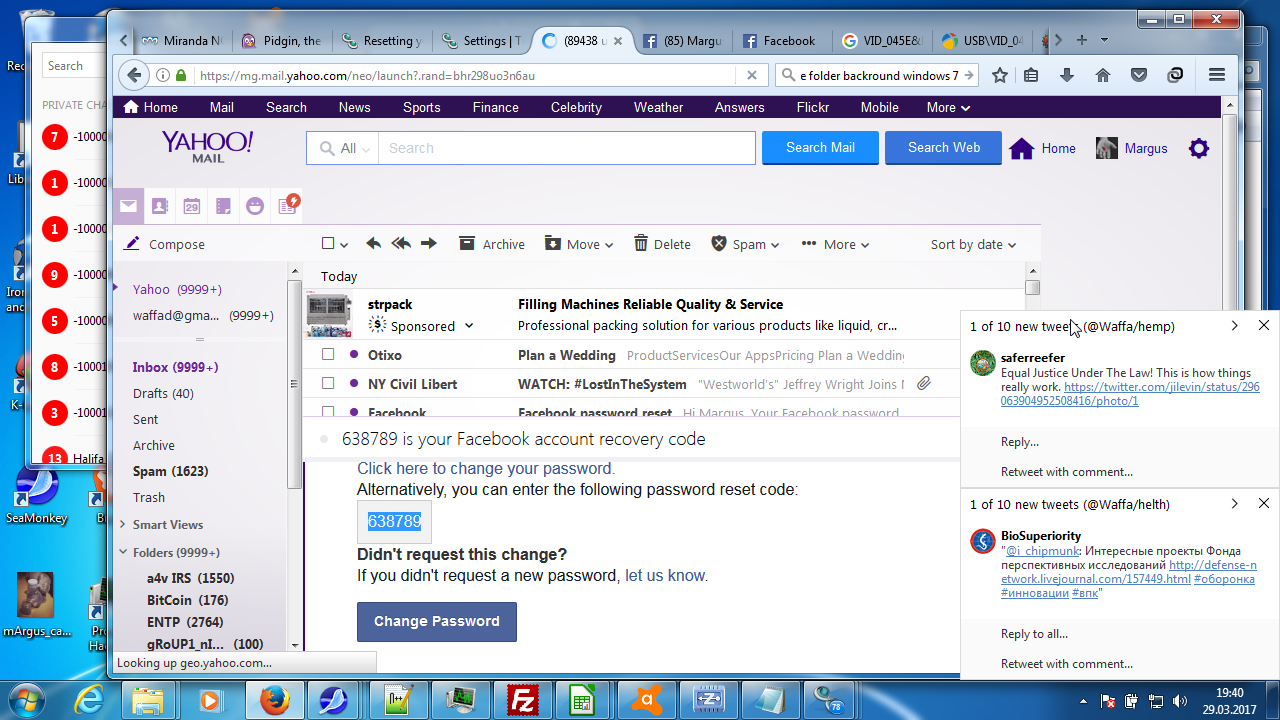Open FileZilla from the taskbar
Viewport: 1280px width, 720px height.
click(522, 700)
